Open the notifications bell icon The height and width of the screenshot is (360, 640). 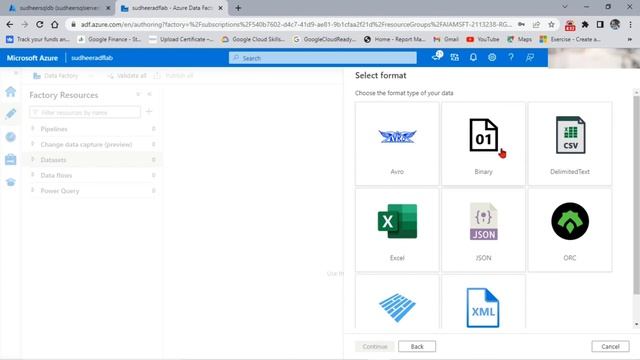click(x=473, y=58)
